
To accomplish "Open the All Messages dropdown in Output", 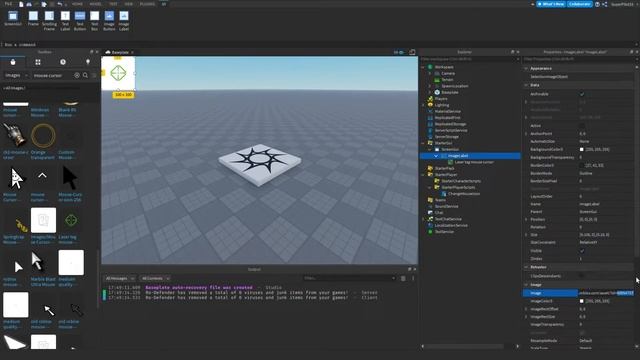I will 120,278.
